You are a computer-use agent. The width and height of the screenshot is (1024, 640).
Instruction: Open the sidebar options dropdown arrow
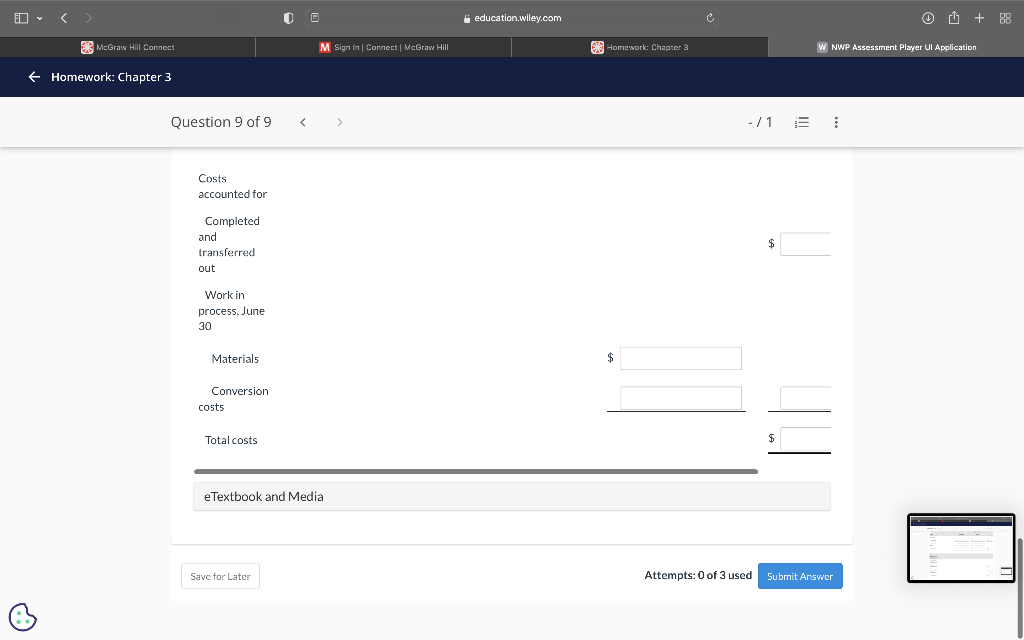[40, 18]
